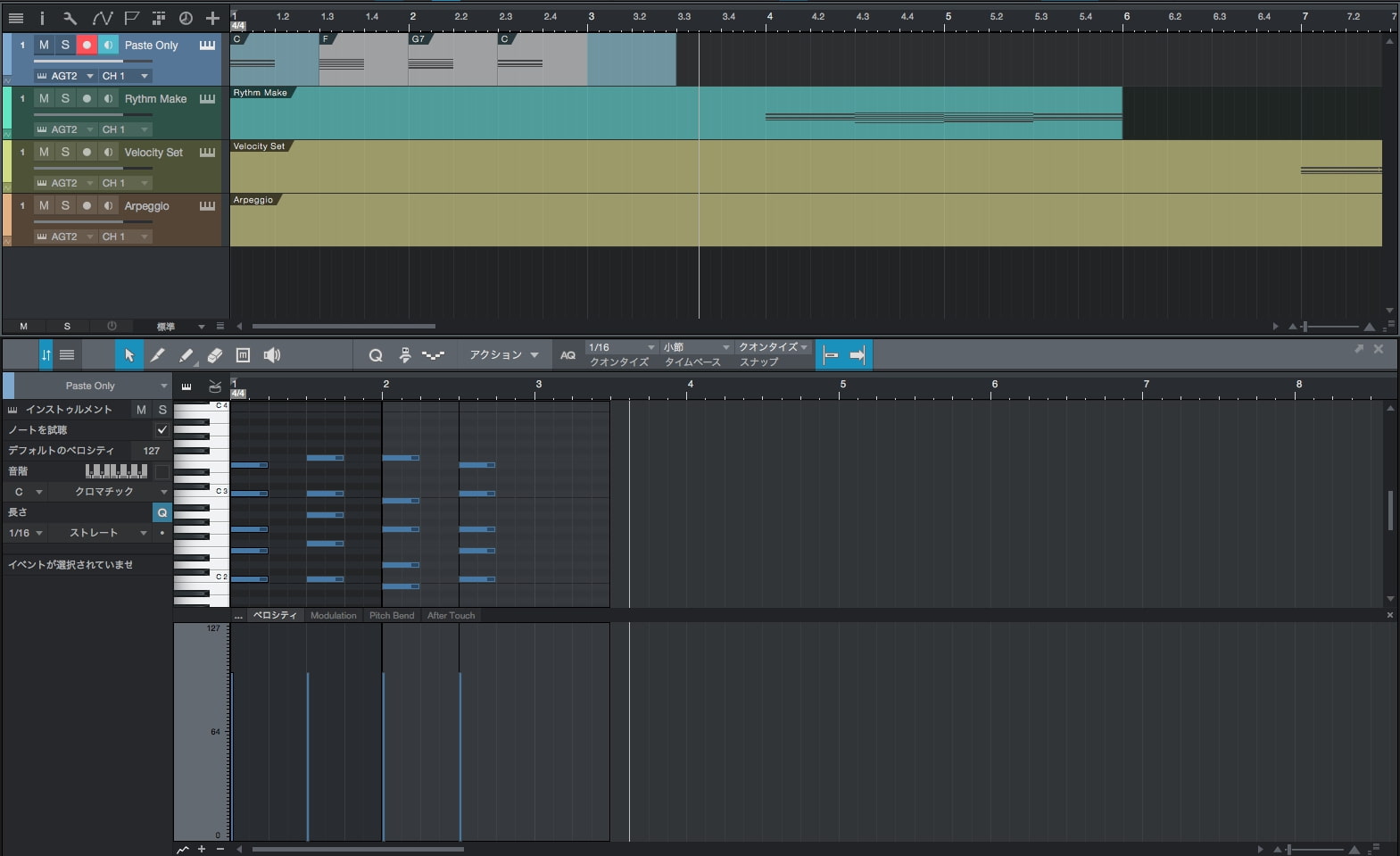Toggle editor sync up-down arrows button

point(46,355)
